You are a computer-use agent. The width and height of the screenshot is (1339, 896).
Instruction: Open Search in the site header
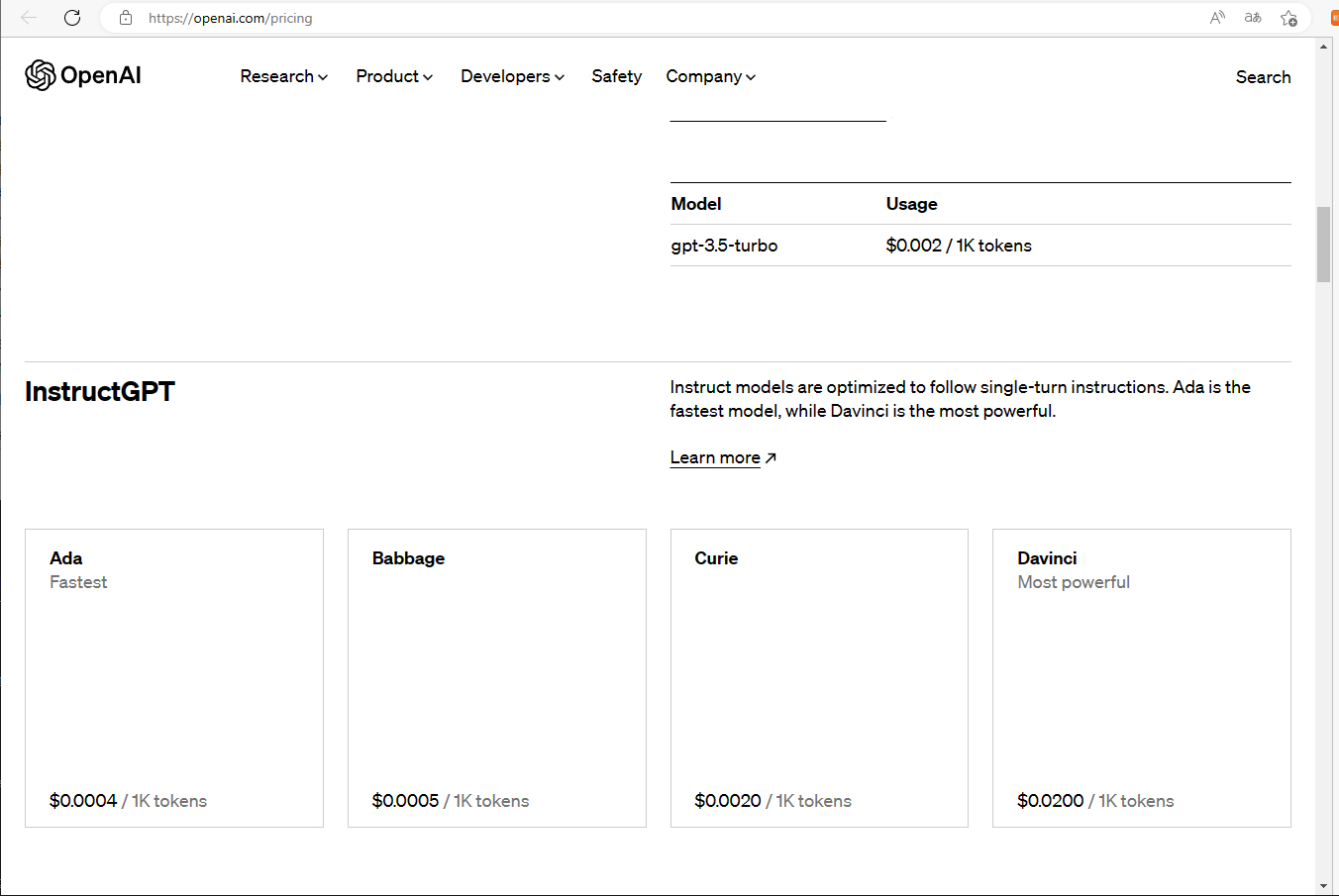pyautogui.click(x=1263, y=77)
